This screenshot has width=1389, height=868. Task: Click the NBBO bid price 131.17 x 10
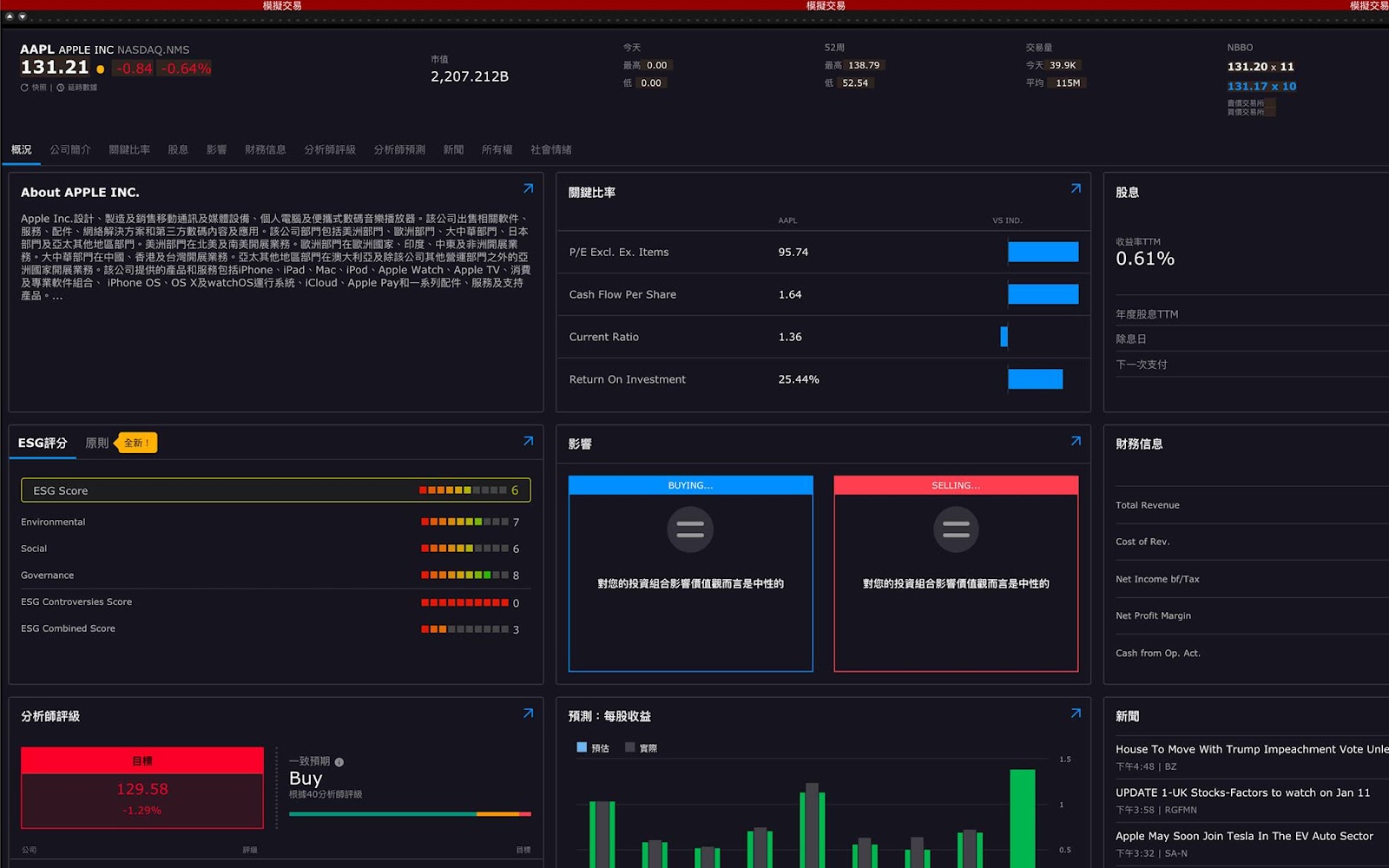coord(1261,86)
